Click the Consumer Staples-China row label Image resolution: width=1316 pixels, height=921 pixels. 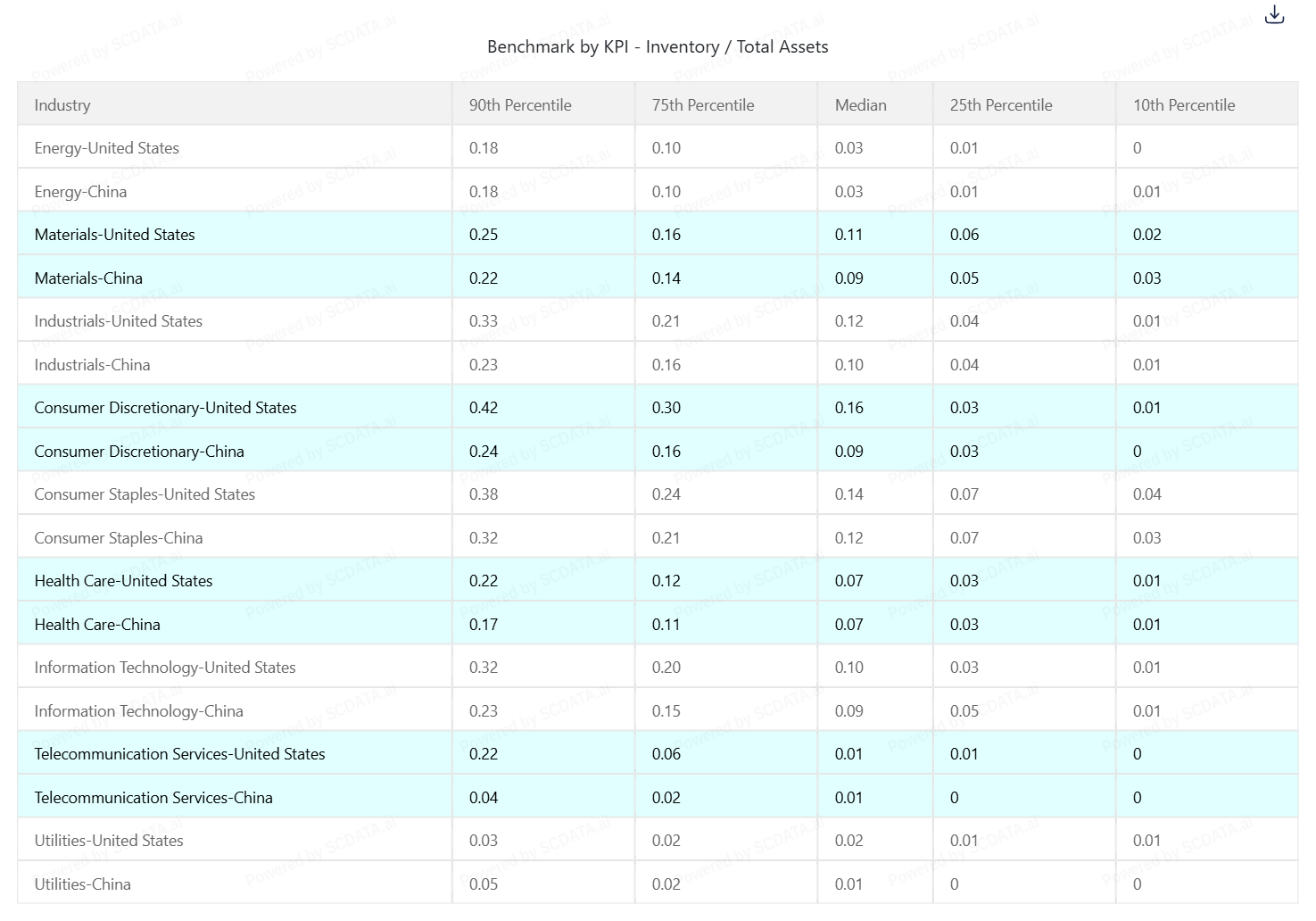pos(119,538)
